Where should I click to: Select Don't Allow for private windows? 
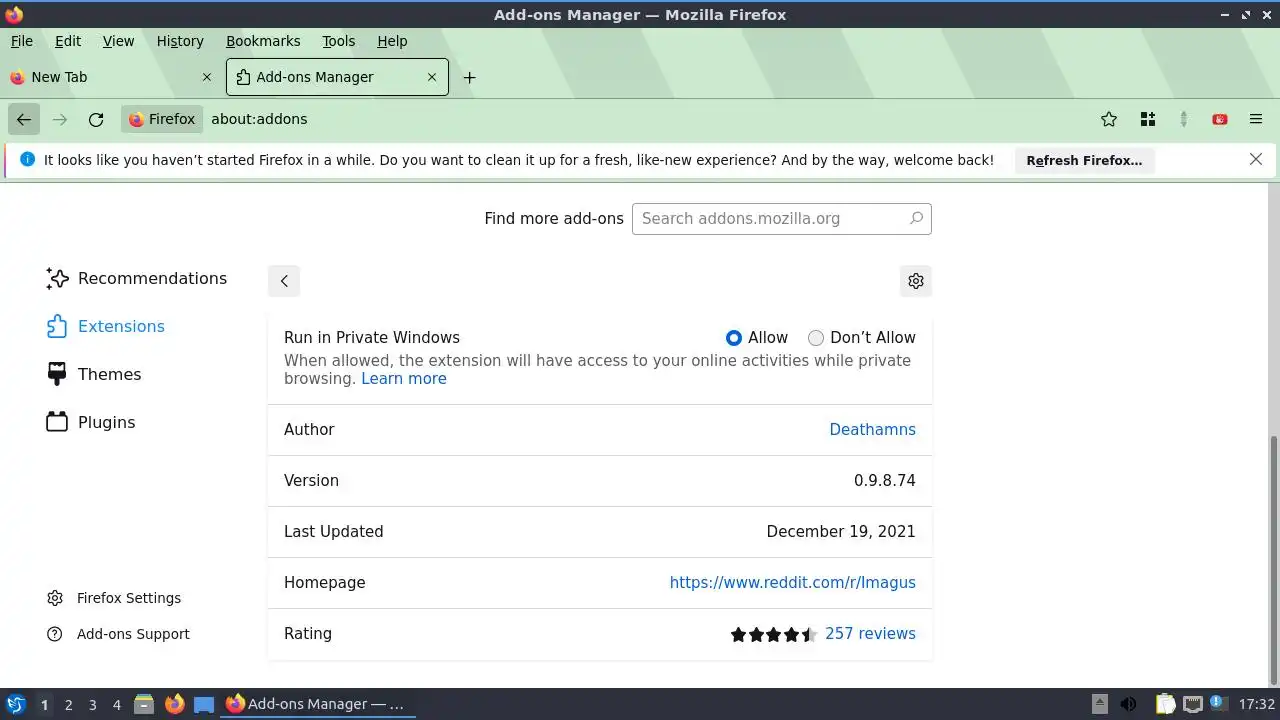816,338
